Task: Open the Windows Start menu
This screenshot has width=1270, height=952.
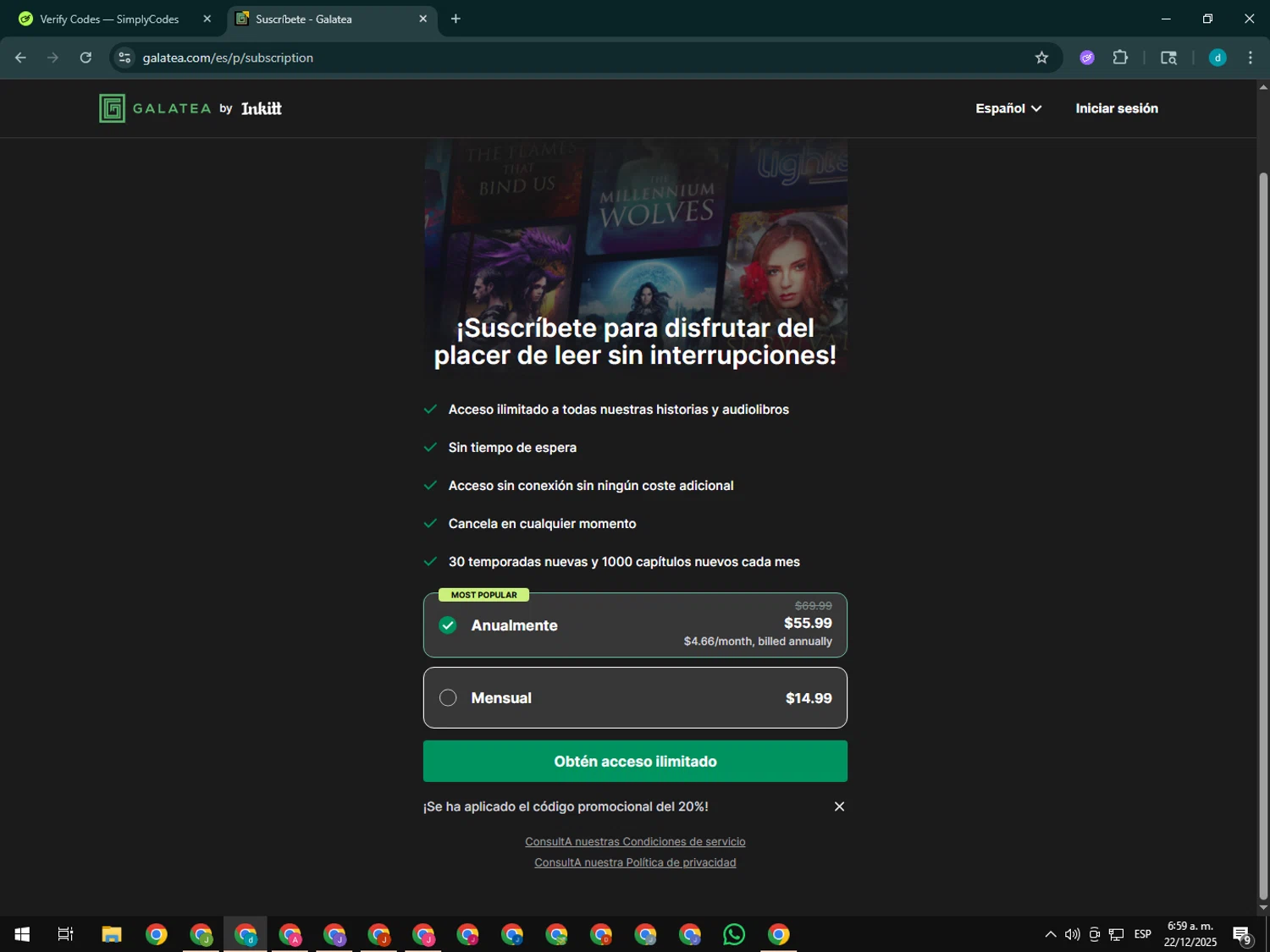Action: coord(22,934)
